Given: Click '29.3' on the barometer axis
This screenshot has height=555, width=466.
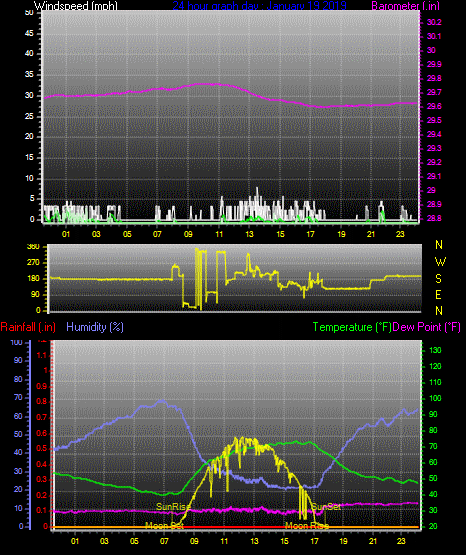Looking at the screenshot, I should (434, 148).
